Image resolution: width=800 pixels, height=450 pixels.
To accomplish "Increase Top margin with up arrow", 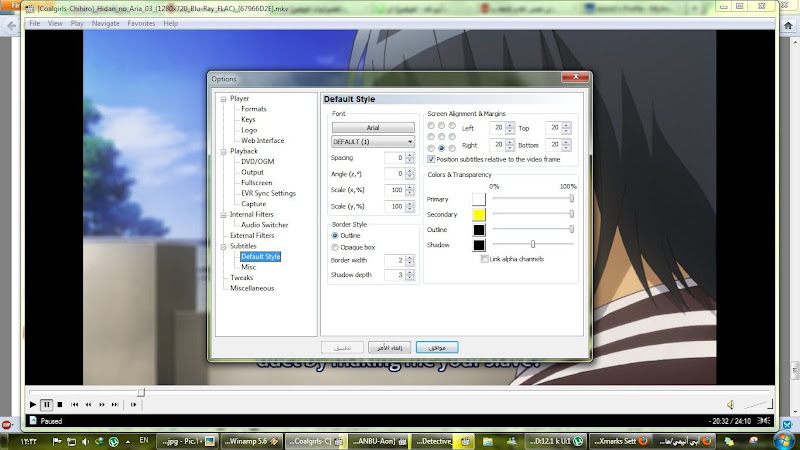I will (x=566, y=126).
